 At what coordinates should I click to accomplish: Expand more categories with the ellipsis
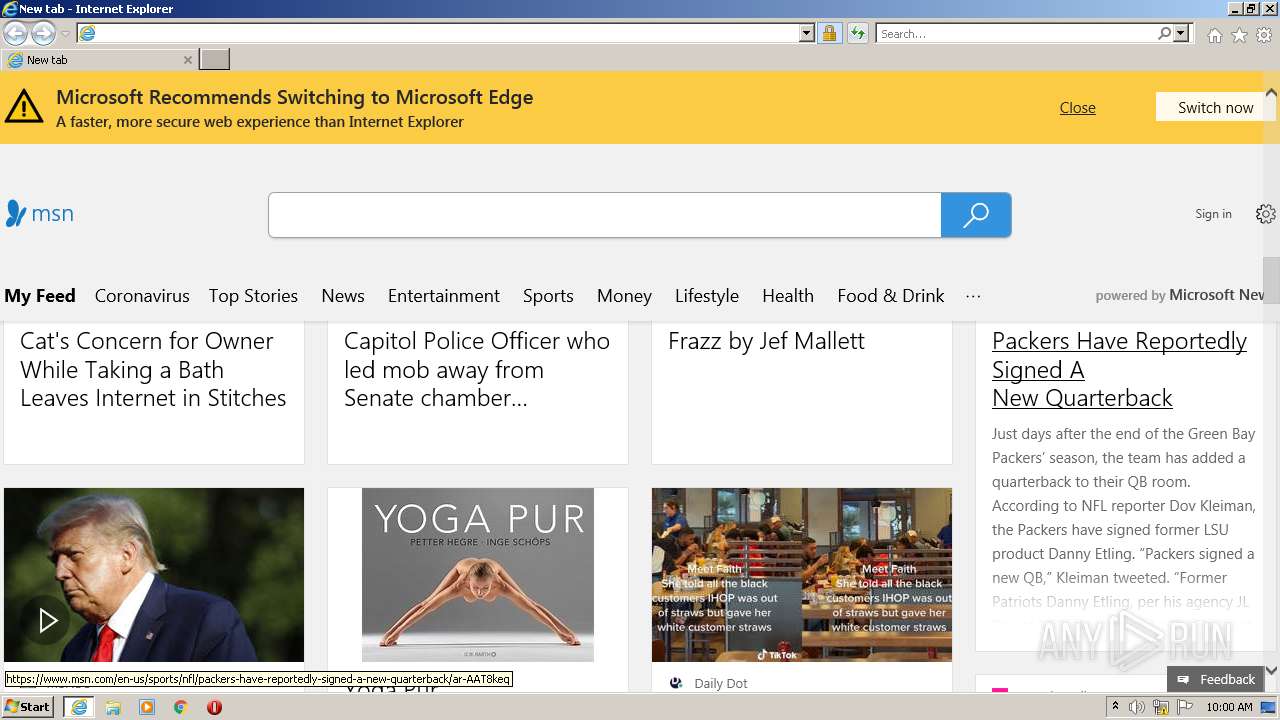[973, 296]
